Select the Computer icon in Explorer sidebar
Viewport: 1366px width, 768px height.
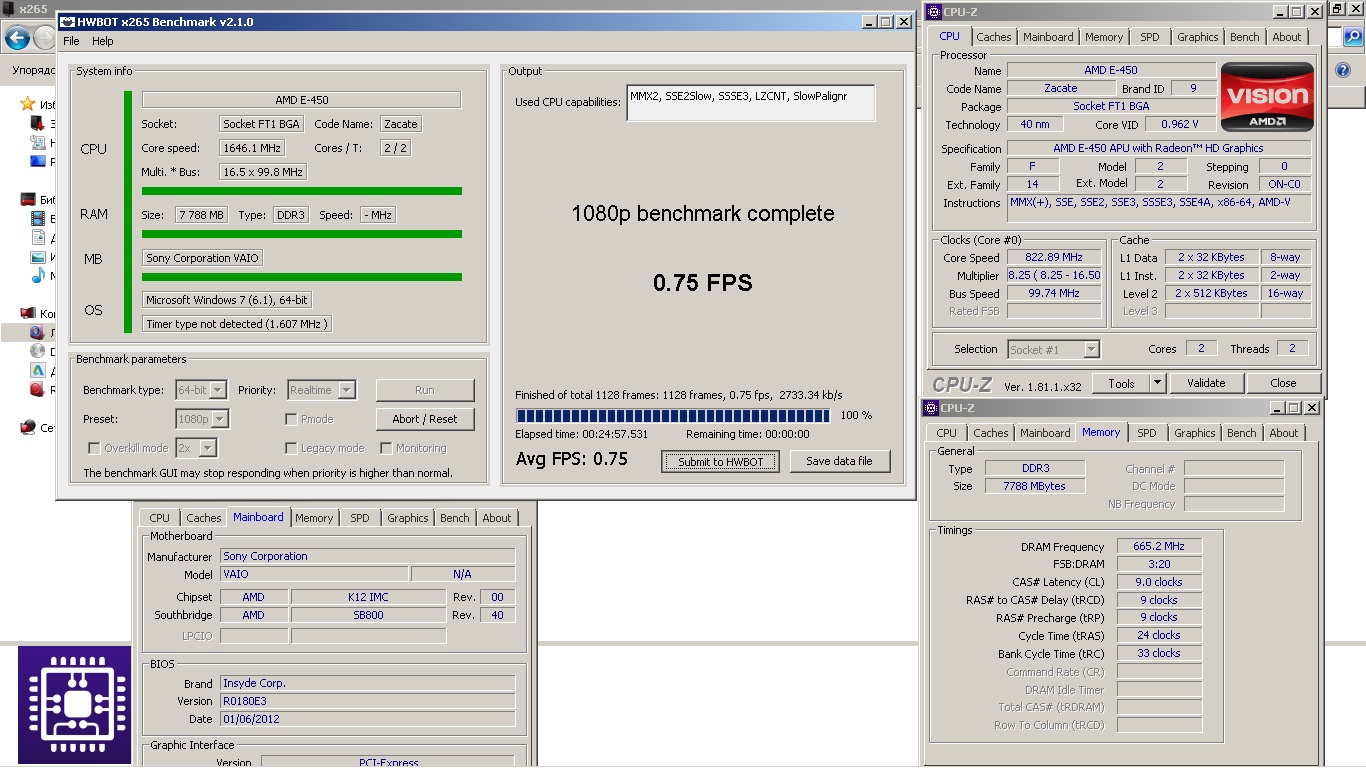(27, 314)
